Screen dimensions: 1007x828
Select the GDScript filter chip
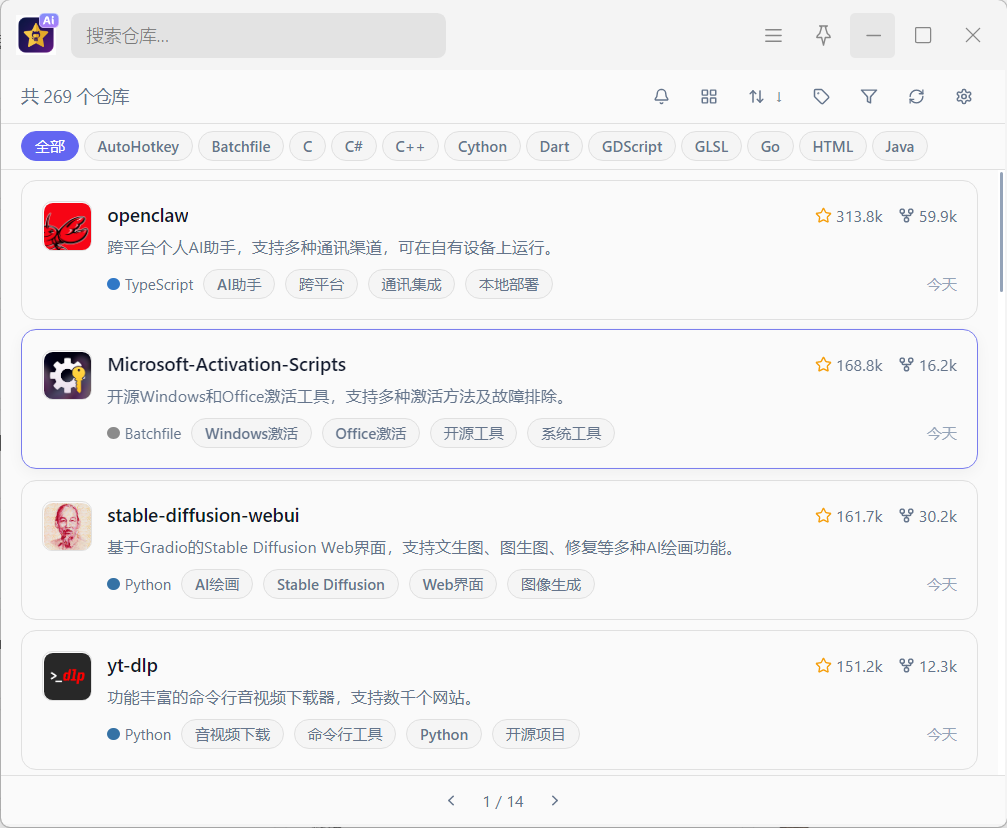click(x=632, y=147)
